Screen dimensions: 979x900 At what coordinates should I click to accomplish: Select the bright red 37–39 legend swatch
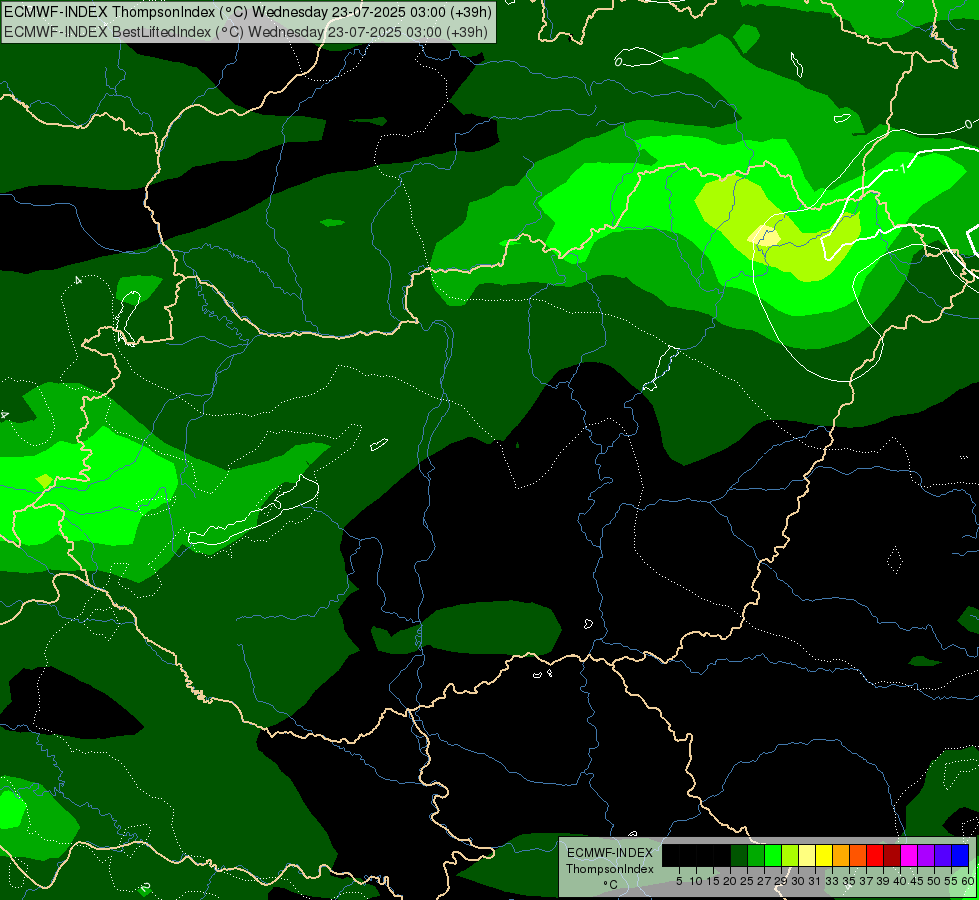(875, 855)
